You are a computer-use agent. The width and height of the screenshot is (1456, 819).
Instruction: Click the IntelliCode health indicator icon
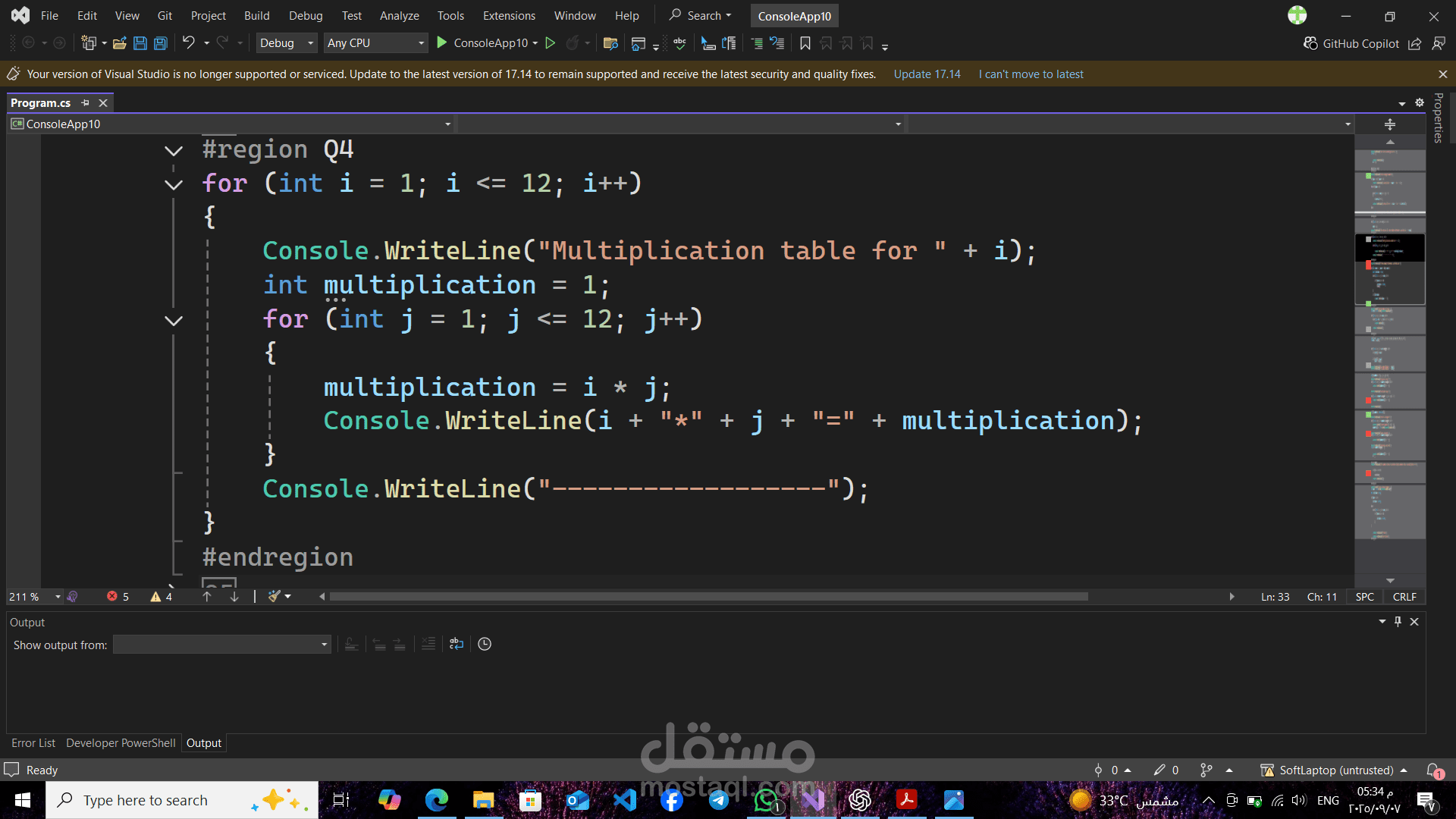tap(72, 597)
